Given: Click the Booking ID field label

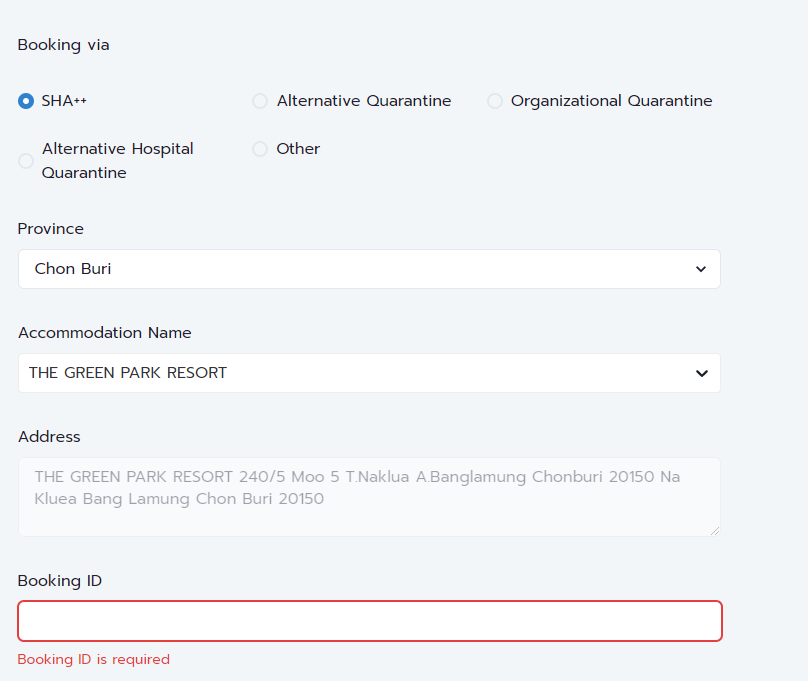Looking at the screenshot, I should (60, 581).
